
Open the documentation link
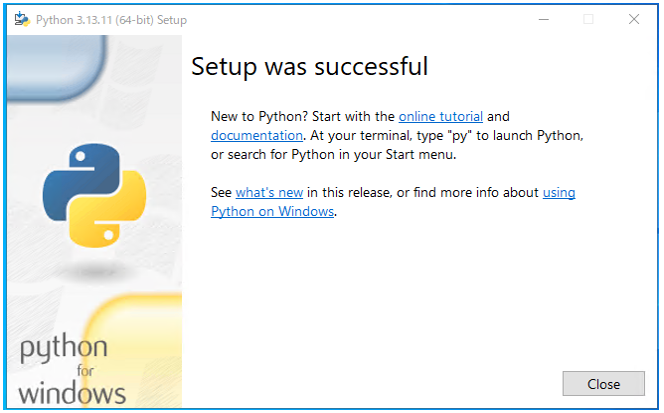pyautogui.click(x=257, y=136)
